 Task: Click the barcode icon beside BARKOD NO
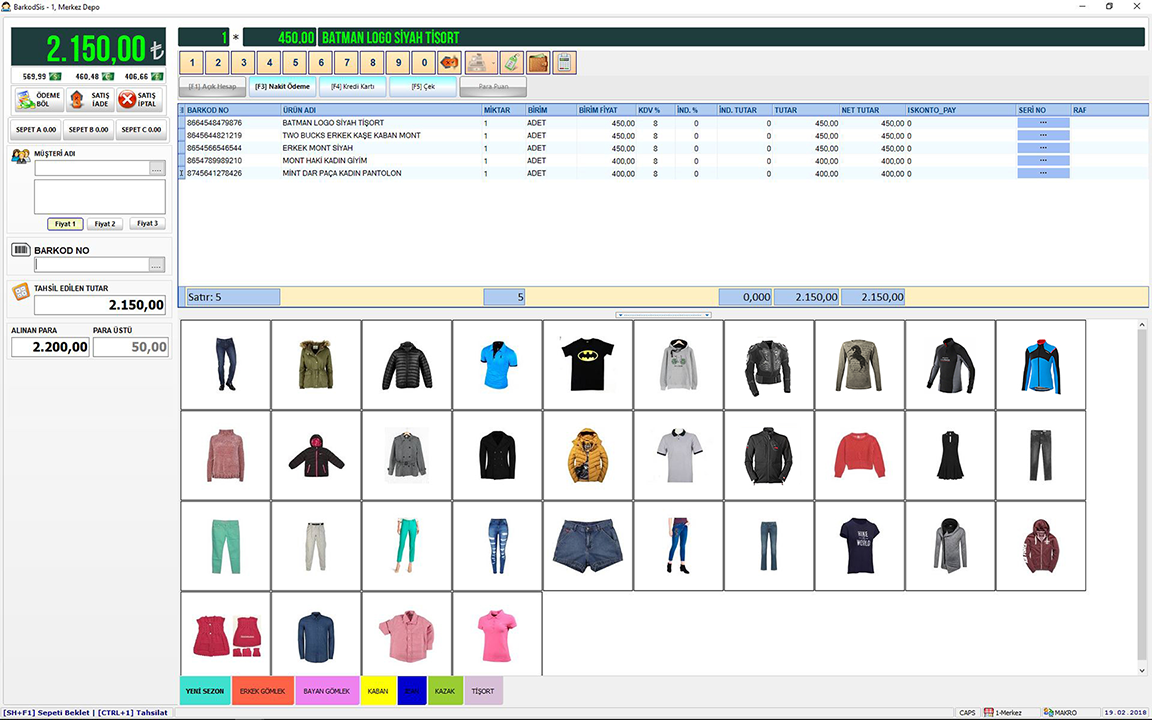21,250
